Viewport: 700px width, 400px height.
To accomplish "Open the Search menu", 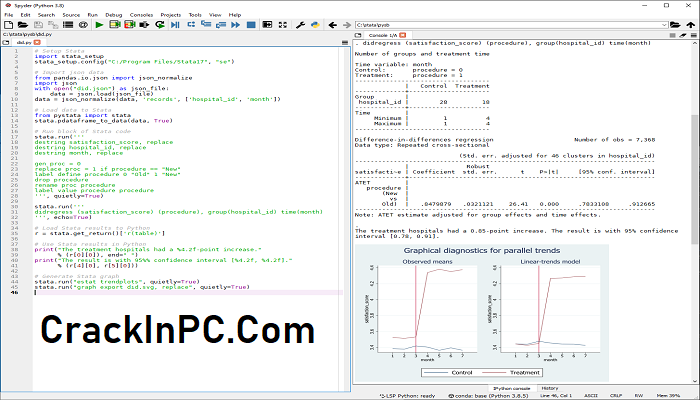I will 46,15.
